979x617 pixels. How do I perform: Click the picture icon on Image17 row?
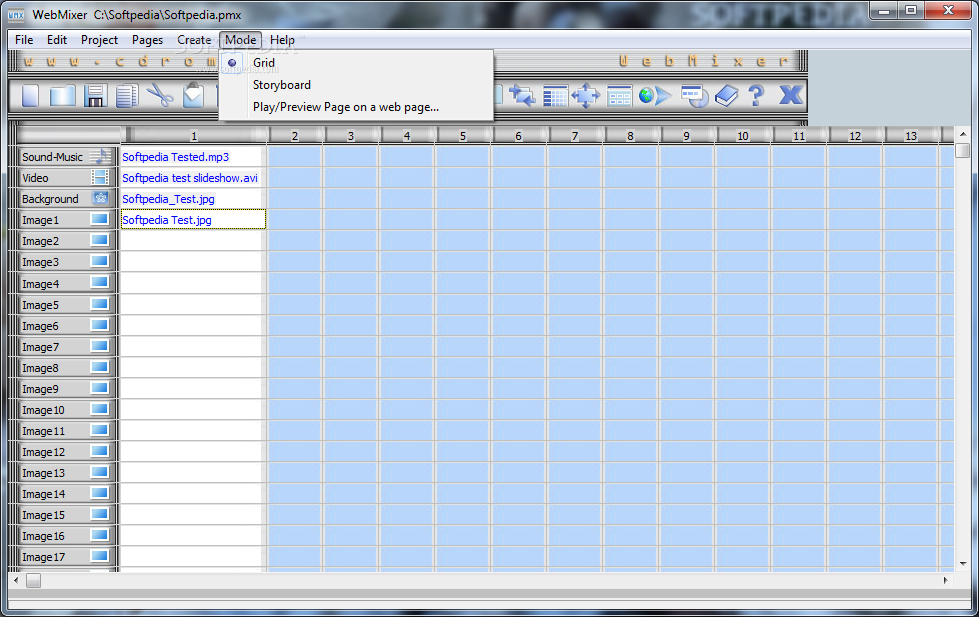click(100, 556)
